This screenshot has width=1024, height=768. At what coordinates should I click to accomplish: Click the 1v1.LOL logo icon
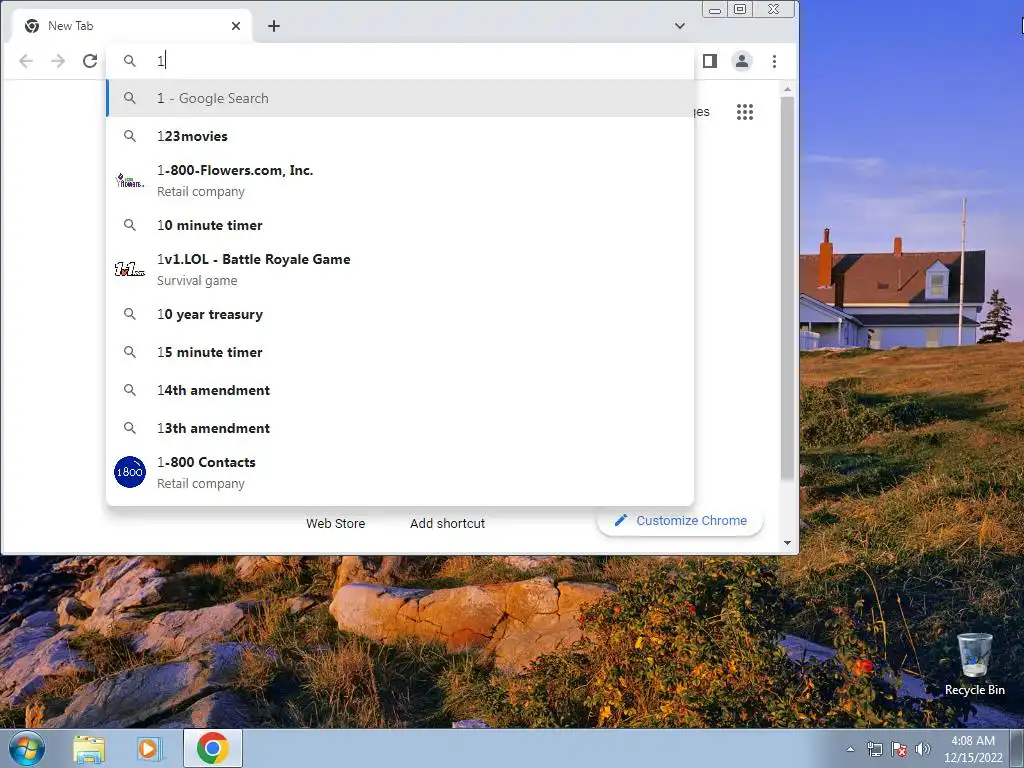130,269
